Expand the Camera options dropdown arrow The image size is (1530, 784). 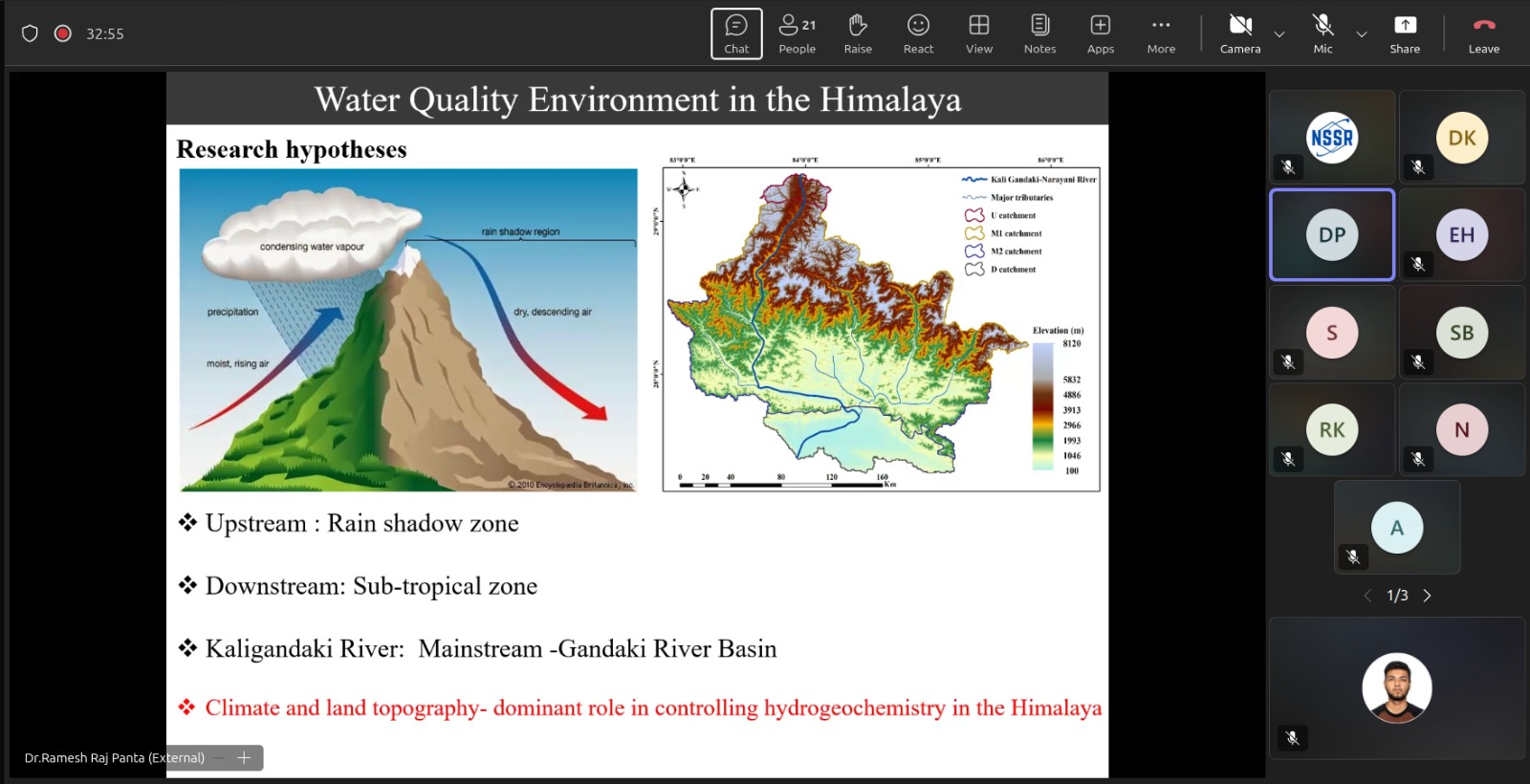1279,34
